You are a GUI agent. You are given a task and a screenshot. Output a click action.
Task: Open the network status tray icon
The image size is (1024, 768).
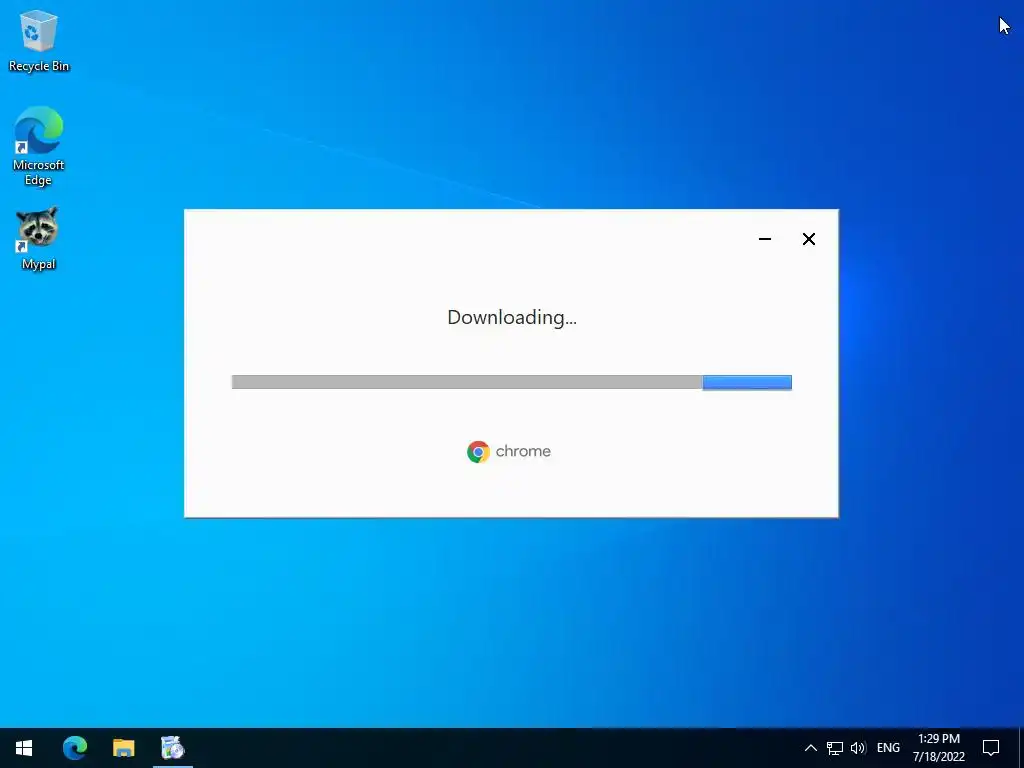(x=835, y=748)
